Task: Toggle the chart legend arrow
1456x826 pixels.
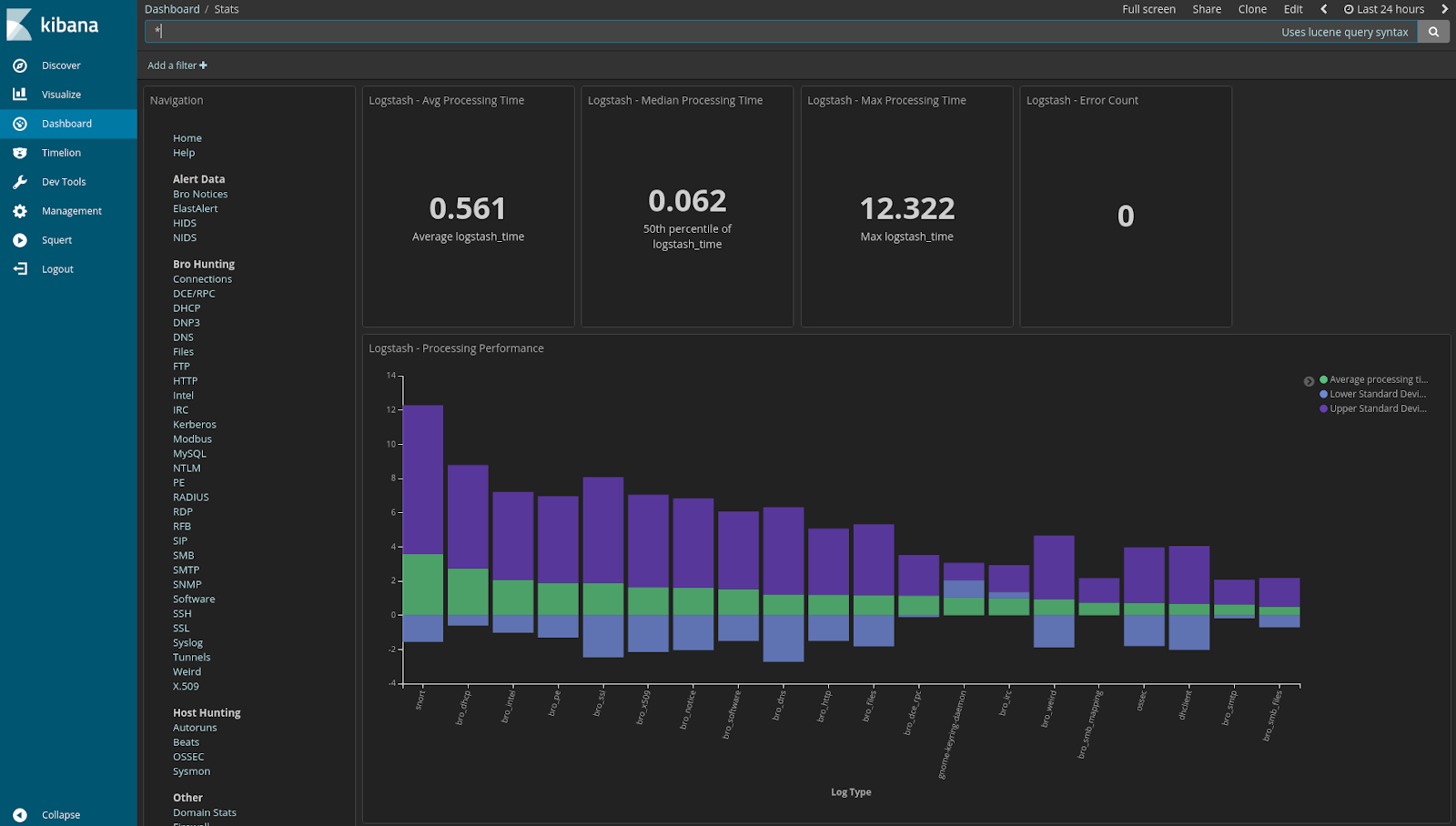Action: coord(1309,382)
